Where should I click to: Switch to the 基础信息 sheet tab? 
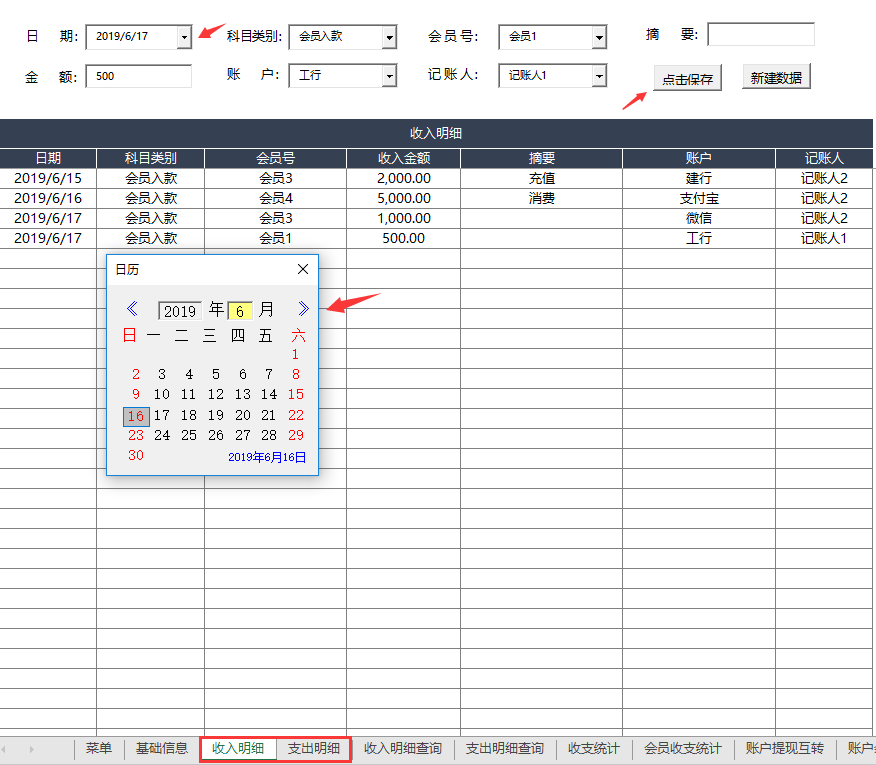pos(162,748)
